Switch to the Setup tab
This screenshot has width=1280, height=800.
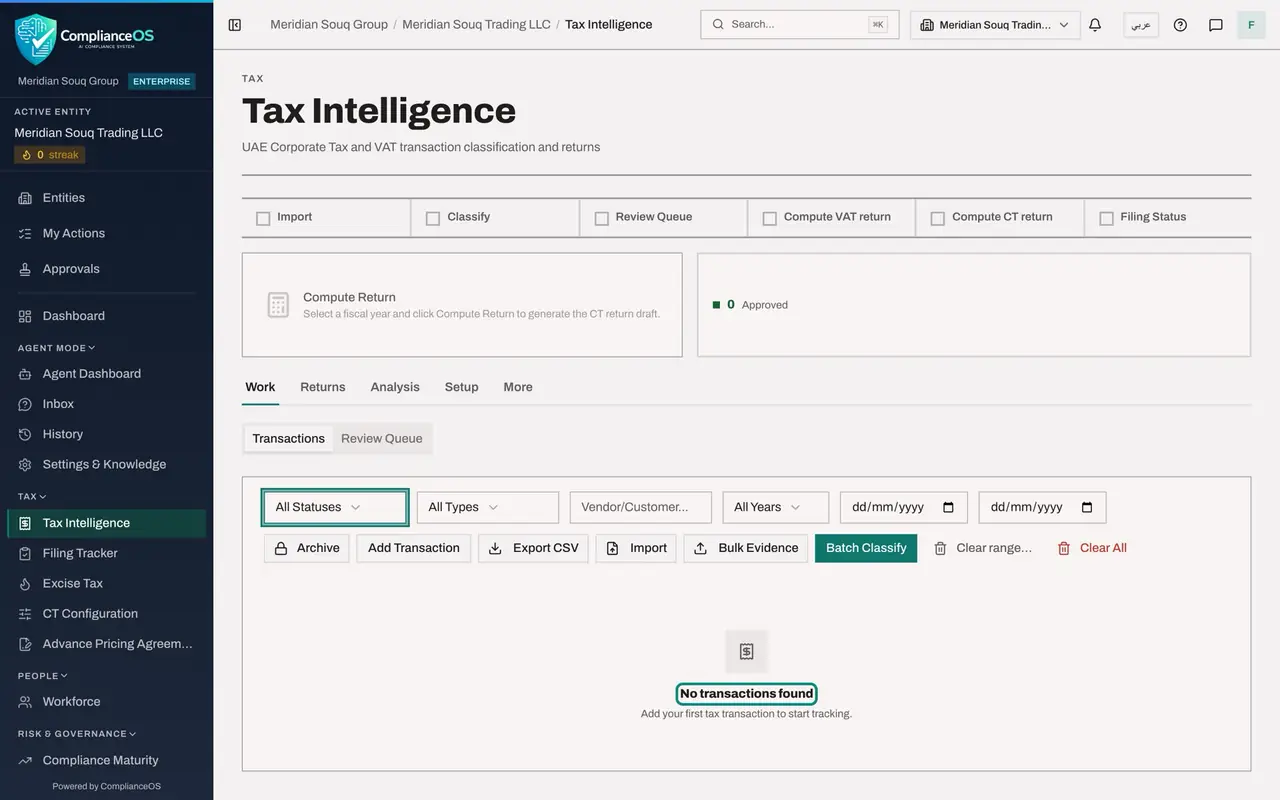coord(461,387)
